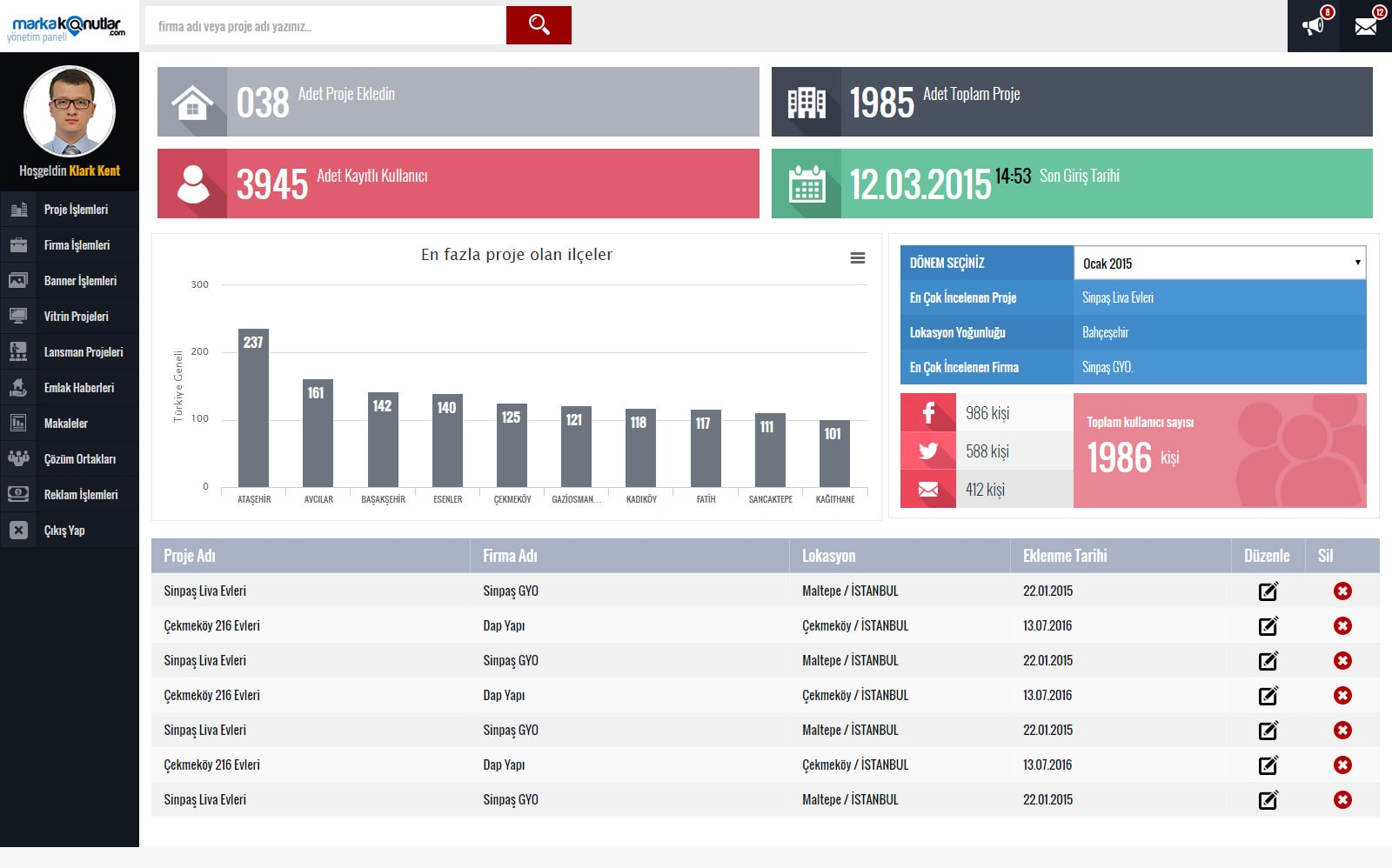
Task: Expand the Ocak 2015 period dropdown
Action: click(x=1219, y=264)
